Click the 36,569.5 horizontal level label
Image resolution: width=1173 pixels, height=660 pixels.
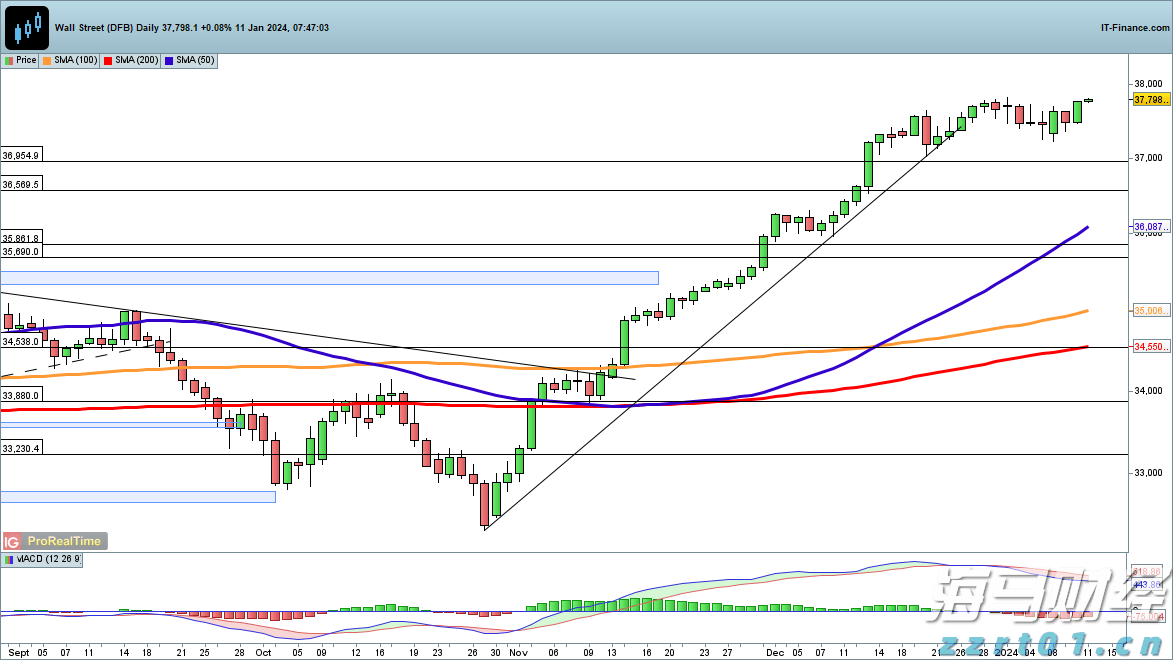21,185
